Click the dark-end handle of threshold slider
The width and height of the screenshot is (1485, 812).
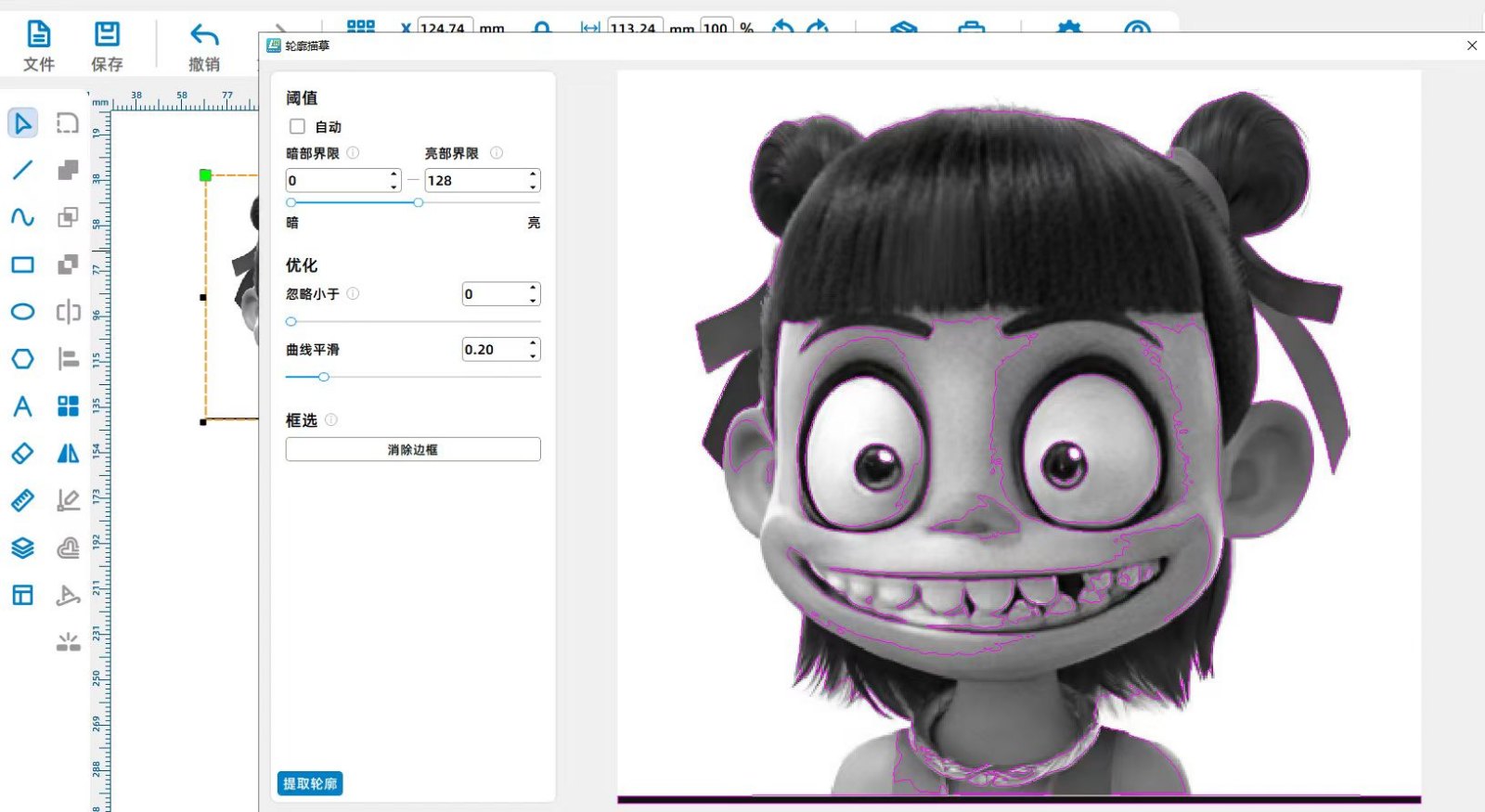[291, 202]
